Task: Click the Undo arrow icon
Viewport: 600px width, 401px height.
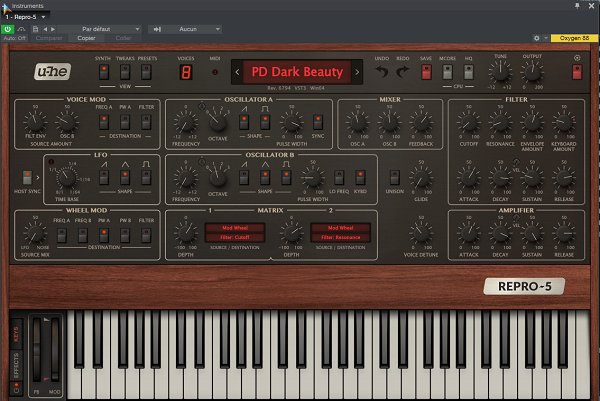Action: point(382,72)
